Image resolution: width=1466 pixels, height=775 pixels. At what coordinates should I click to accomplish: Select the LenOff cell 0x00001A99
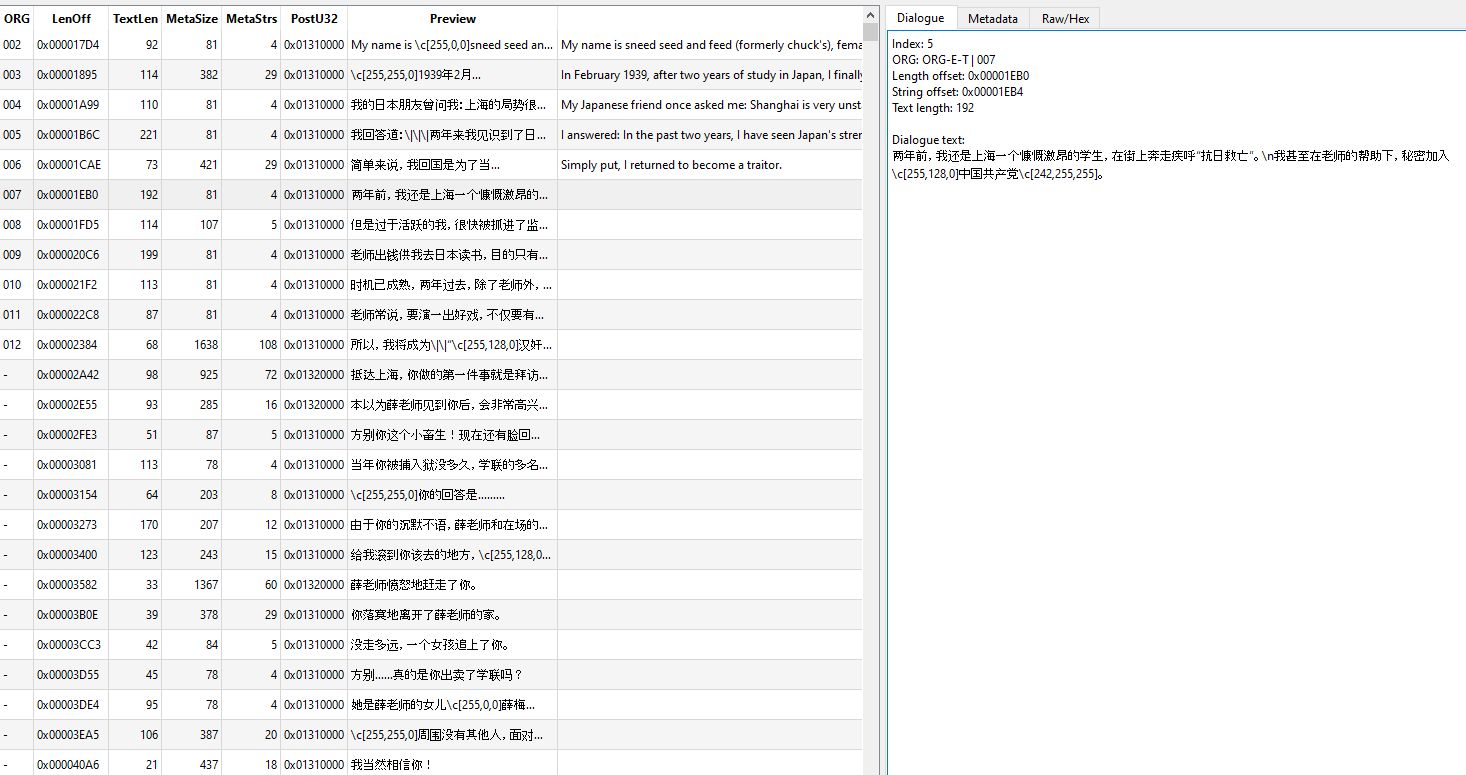pos(69,105)
